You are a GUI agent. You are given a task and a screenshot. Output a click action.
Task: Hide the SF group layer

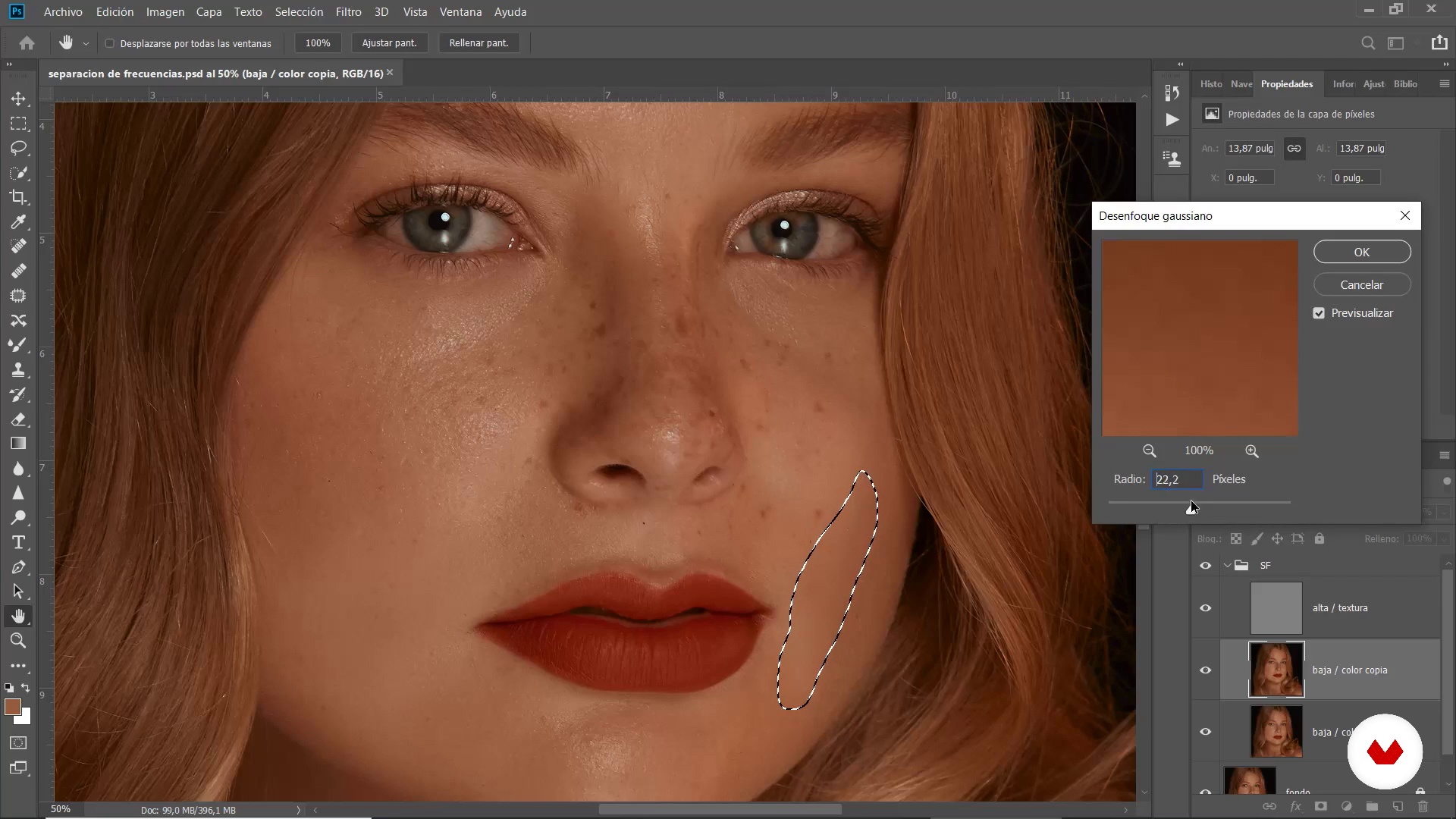1205,566
